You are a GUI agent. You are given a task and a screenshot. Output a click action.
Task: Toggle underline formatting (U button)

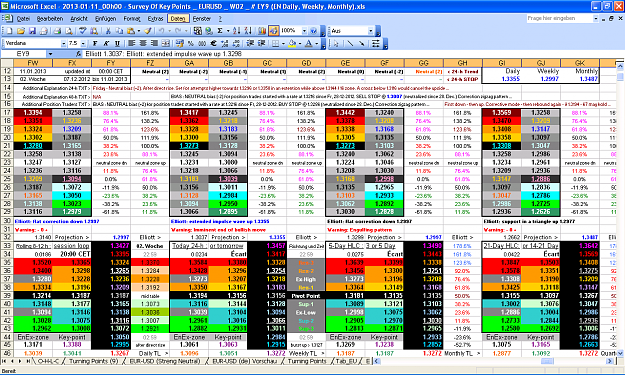(x=117, y=43)
